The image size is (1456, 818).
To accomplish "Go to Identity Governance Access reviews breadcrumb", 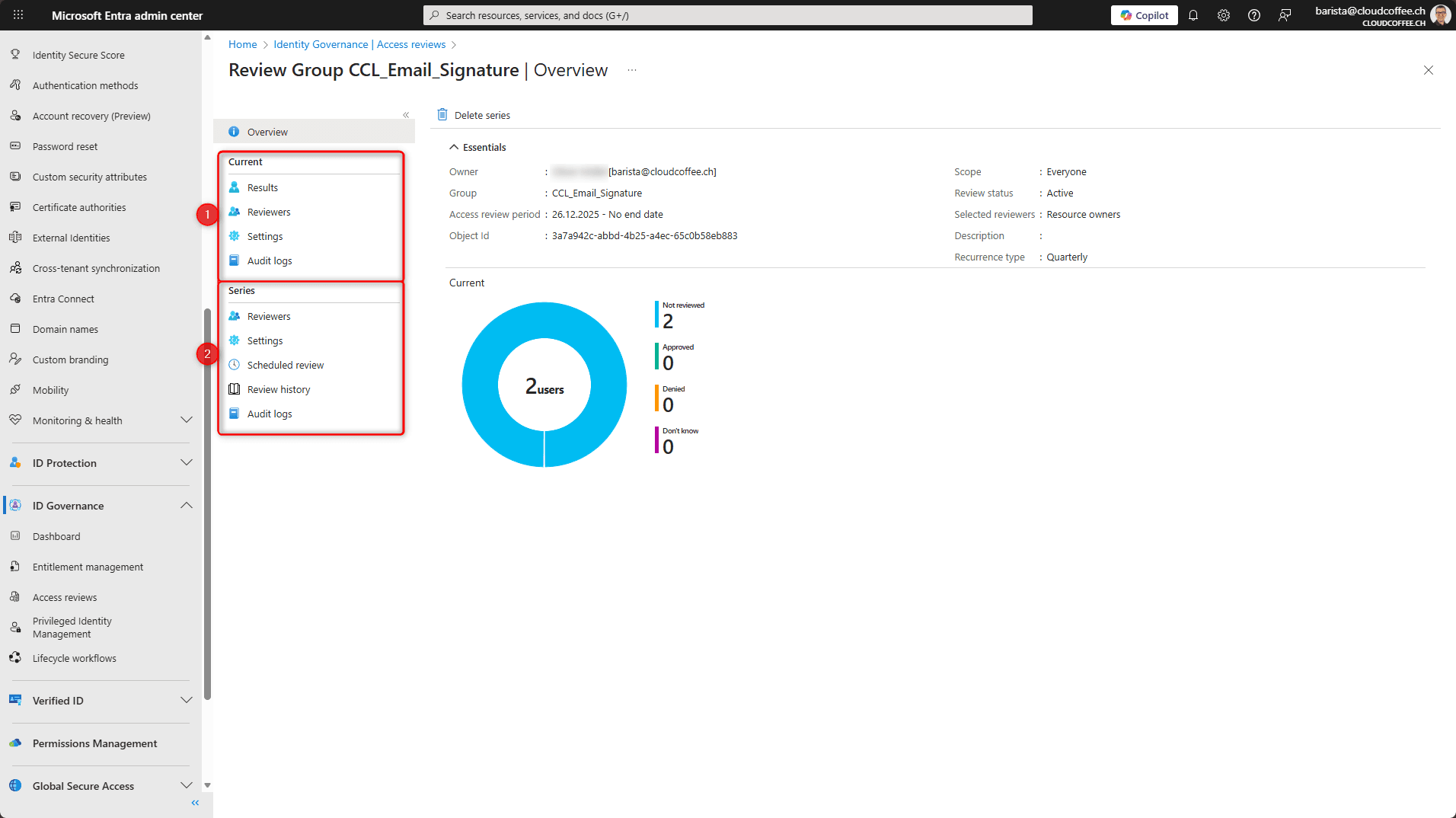I will 359,45.
